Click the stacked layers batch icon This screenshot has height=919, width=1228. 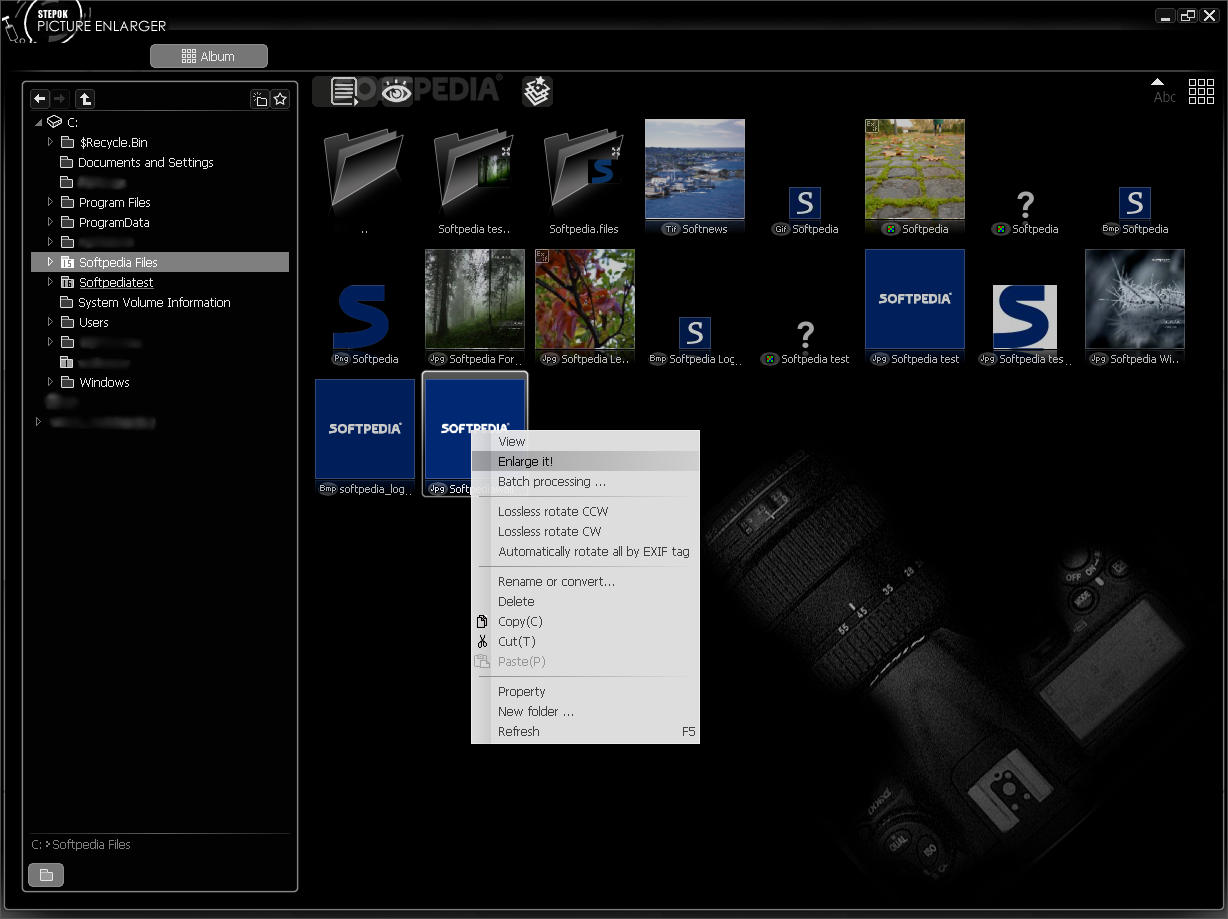click(537, 92)
